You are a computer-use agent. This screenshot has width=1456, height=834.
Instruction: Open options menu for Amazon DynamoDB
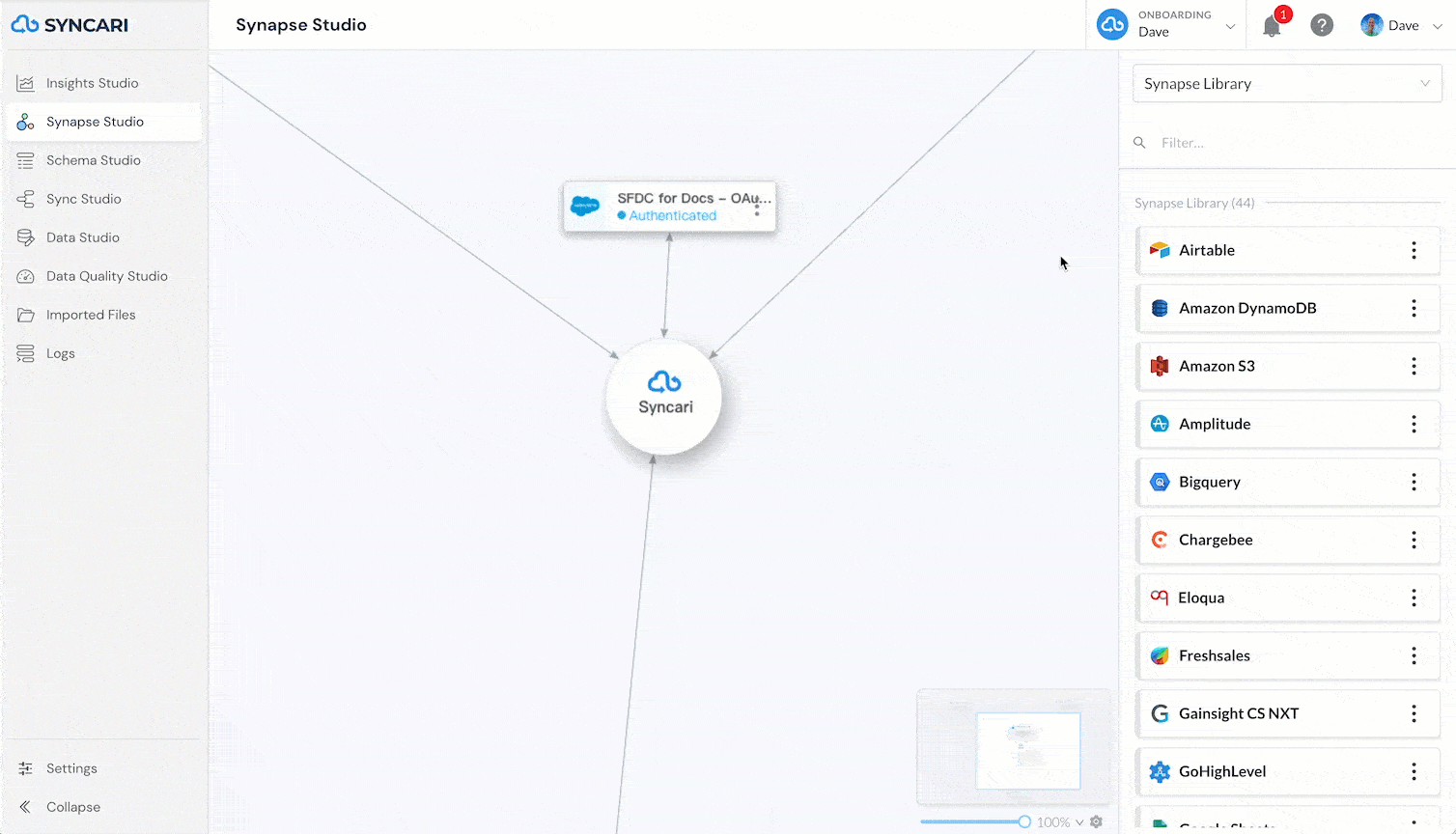click(x=1414, y=308)
